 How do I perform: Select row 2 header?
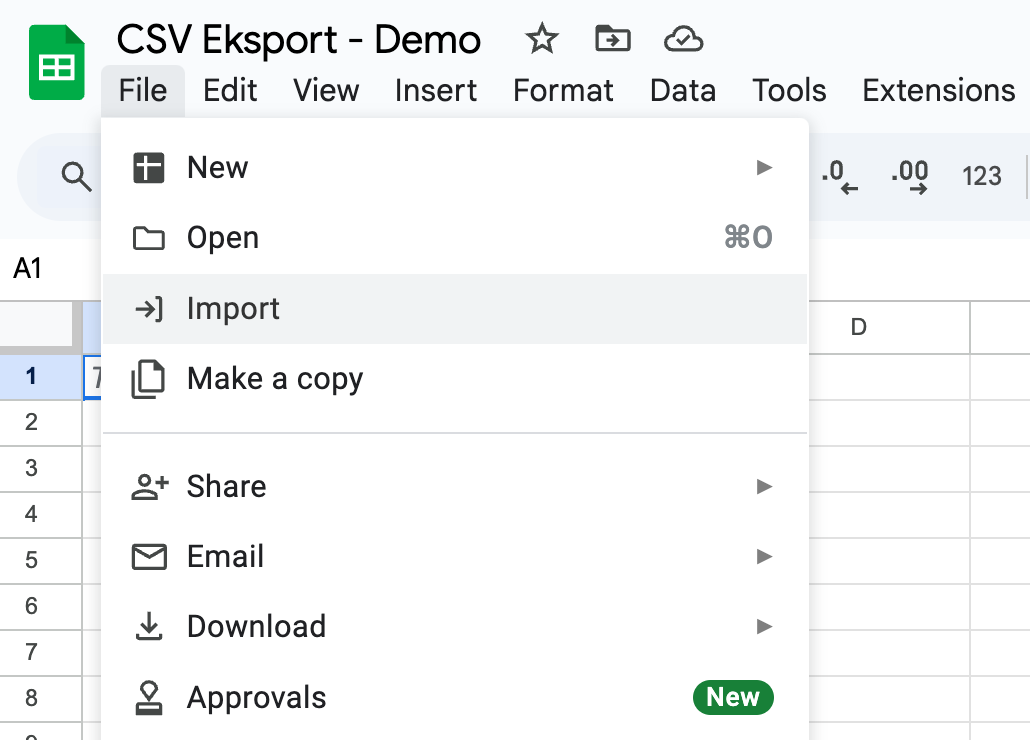click(x=41, y=422)
